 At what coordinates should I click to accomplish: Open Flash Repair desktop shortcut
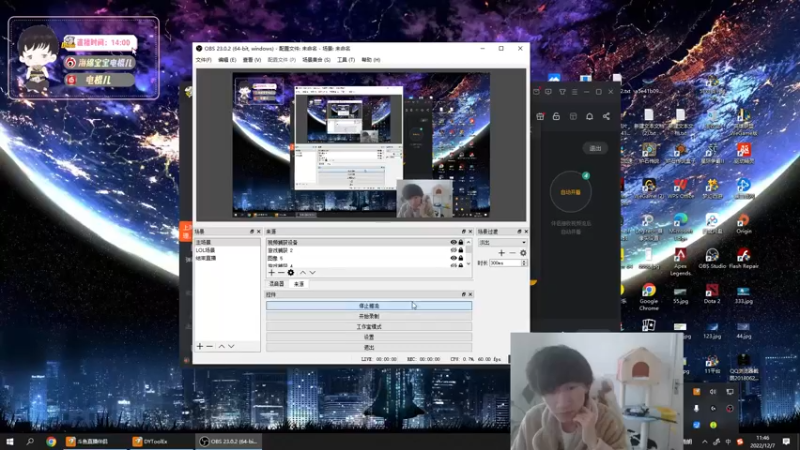click(x=744, y=258)
